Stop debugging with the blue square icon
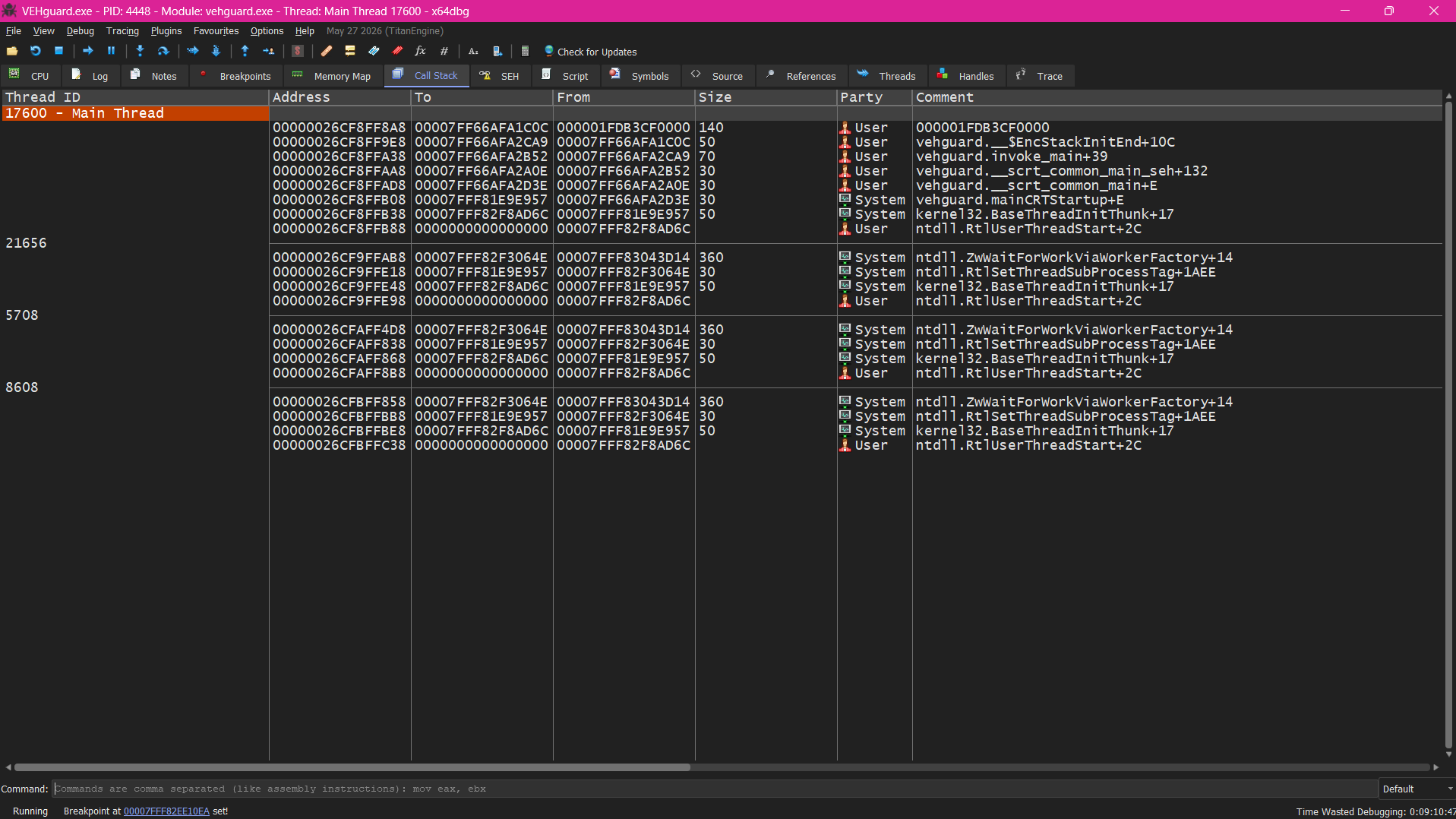The width and height of the screenshot is (1456, 819). (x=58, y=51)
